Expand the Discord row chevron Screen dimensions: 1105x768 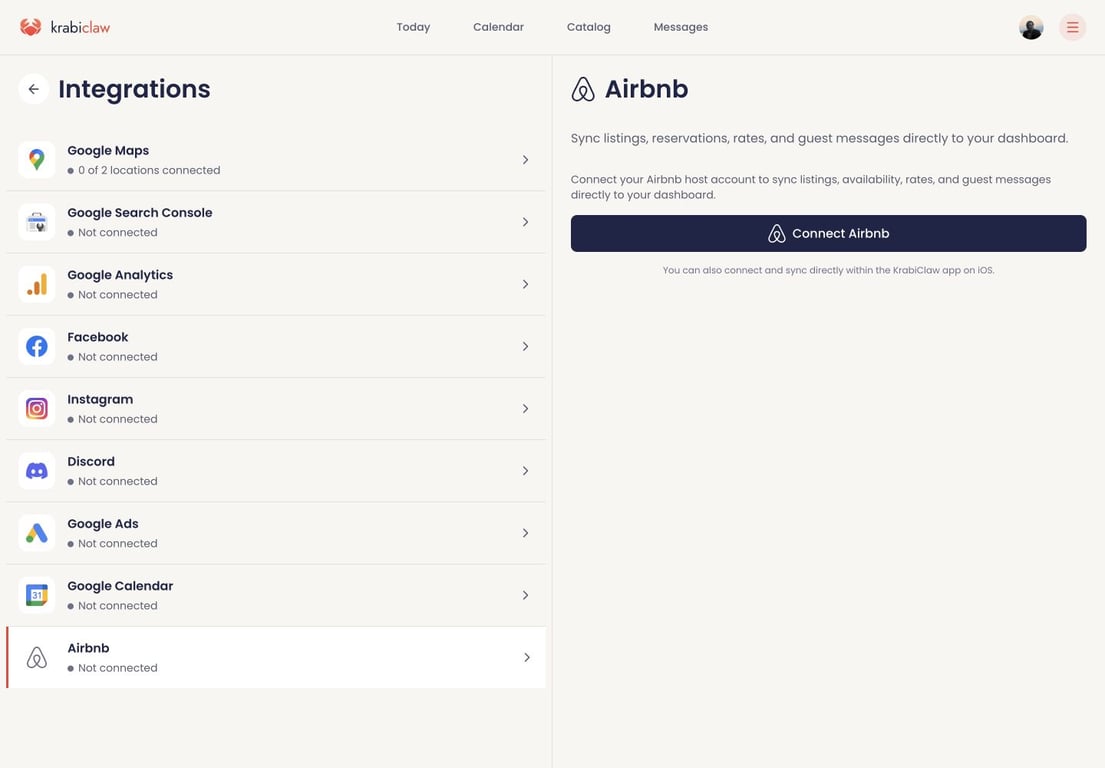click(x=526, y=471)
